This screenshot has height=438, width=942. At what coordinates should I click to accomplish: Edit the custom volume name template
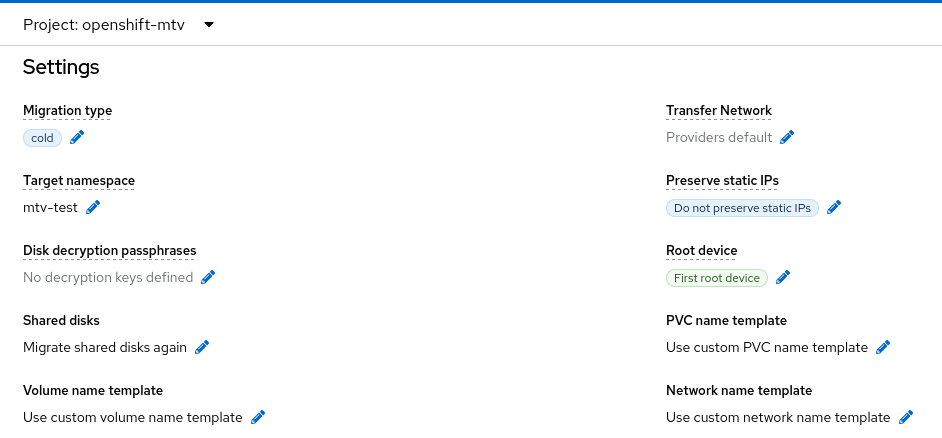(258, 417)
